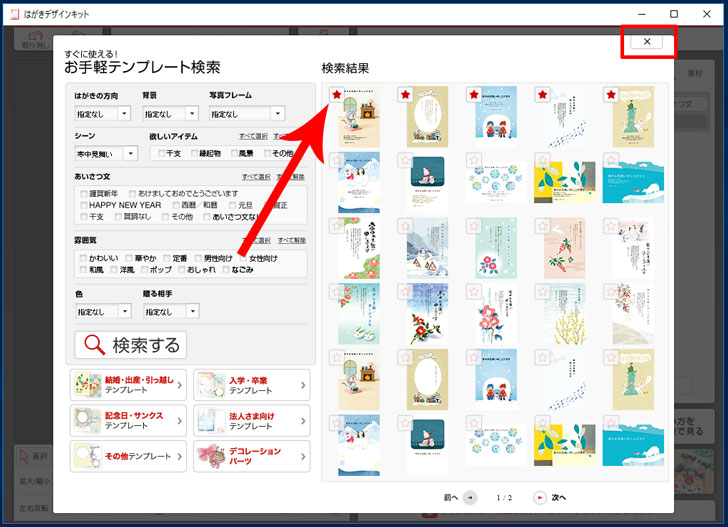Open the はがきの方向 dropdown
The height and width of the screenshot is (527, 728).
coord(103,114)
